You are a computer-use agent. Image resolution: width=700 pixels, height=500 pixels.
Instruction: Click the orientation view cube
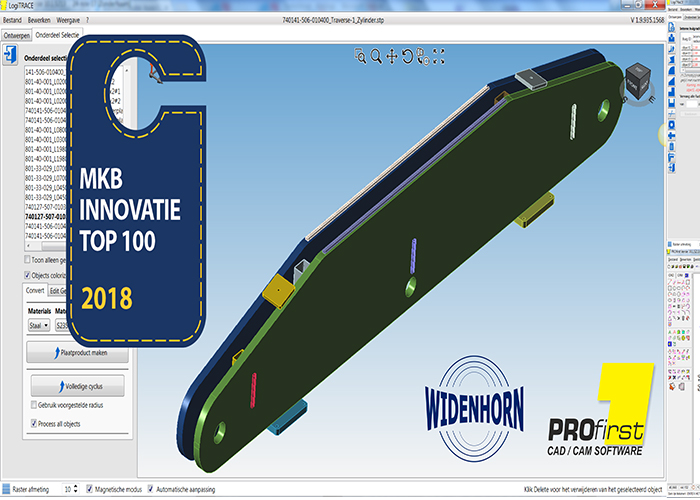pyautogui.click(x=638, y=81)
